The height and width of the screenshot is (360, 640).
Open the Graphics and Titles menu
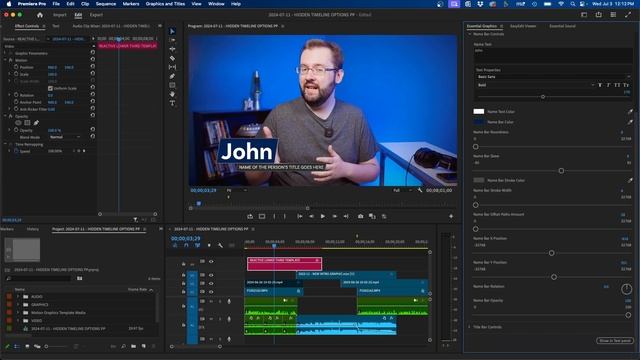tap(165, 4)
